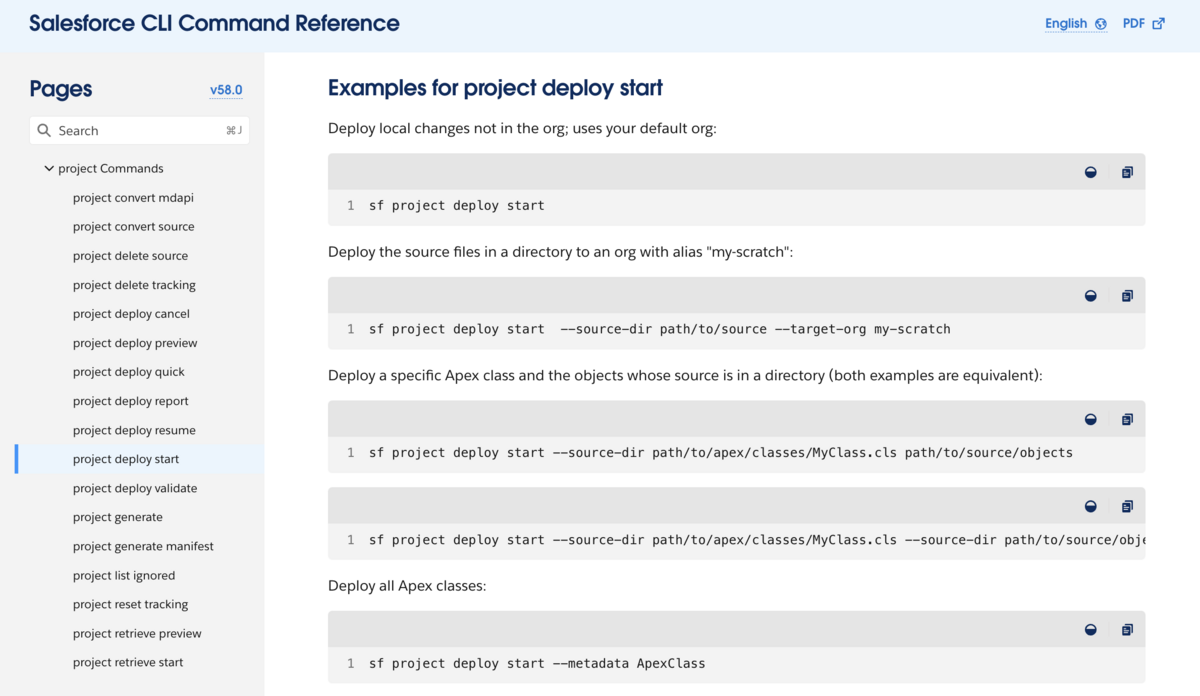Toggle theme on the first code block
Image resolution: width=1200 pixels, height=696 pixels.
(1090, 171)
